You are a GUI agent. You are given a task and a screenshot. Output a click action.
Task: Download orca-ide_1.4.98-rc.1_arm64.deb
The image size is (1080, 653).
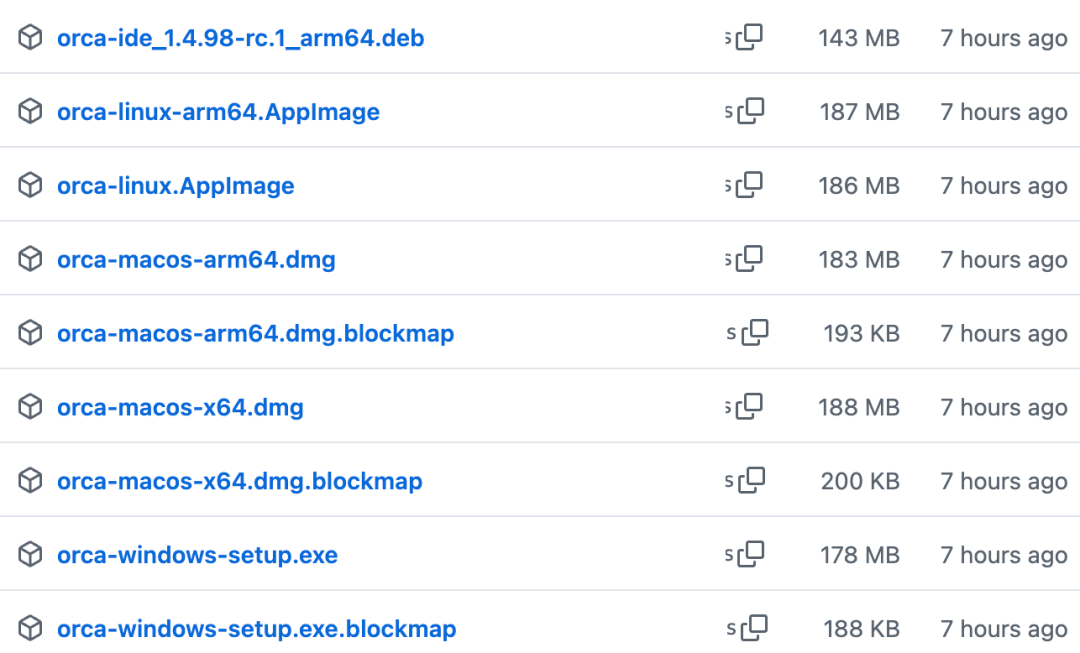(x=240, y=38)
